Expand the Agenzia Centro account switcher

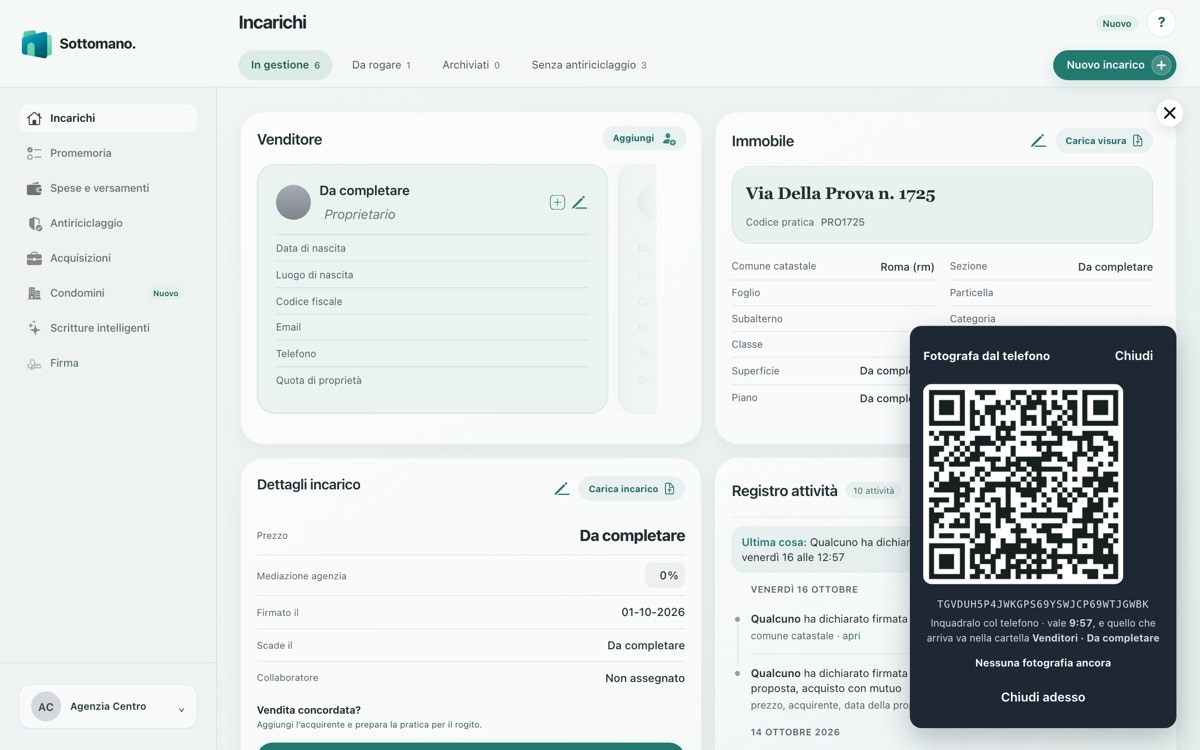[x=108, y=706]
